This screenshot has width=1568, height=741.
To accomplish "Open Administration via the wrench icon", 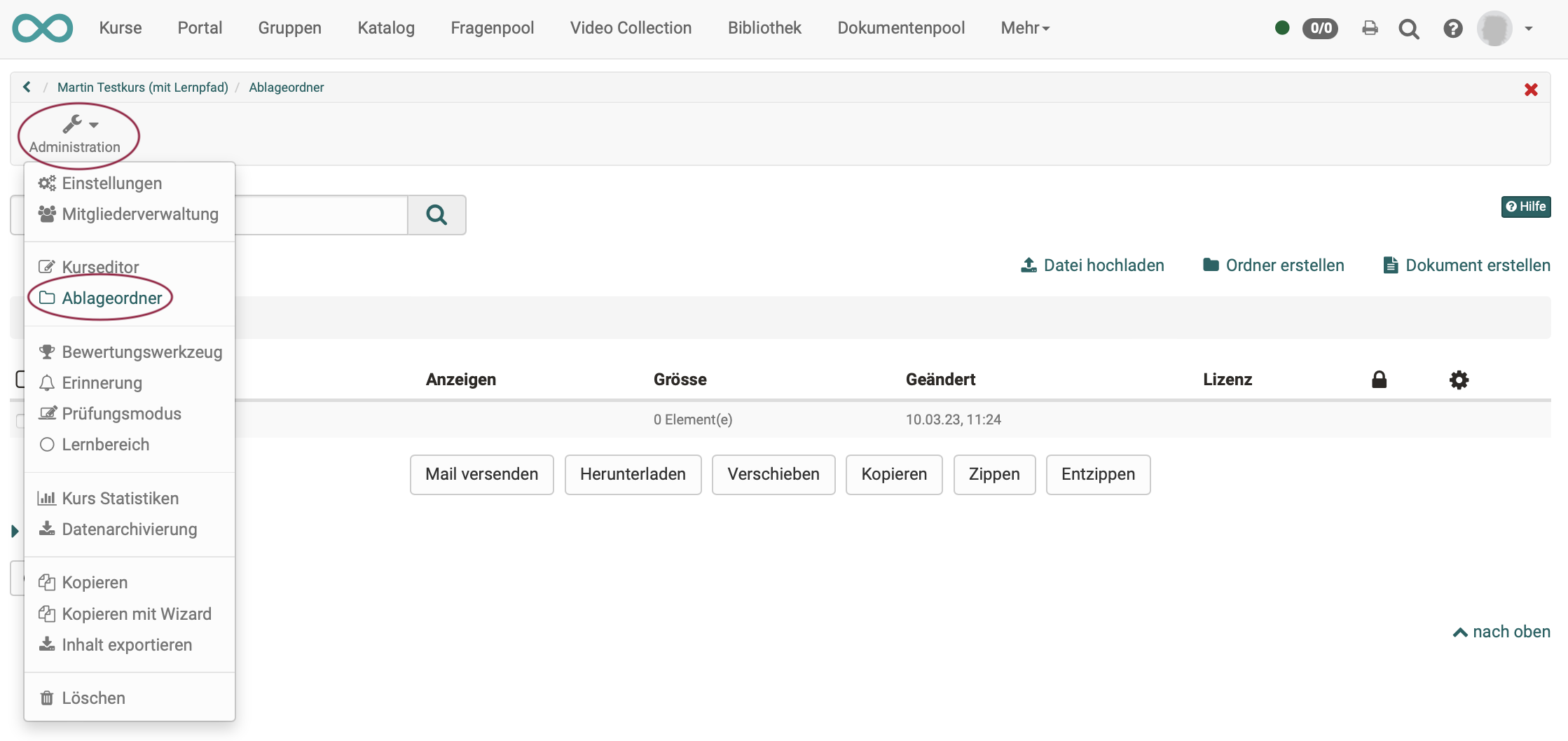I will 72,123.
